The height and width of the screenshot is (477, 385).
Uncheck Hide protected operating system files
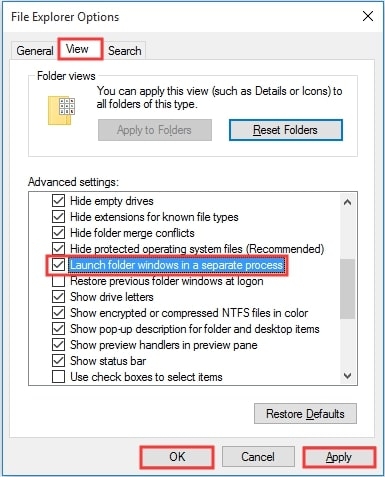click(58, 249)
